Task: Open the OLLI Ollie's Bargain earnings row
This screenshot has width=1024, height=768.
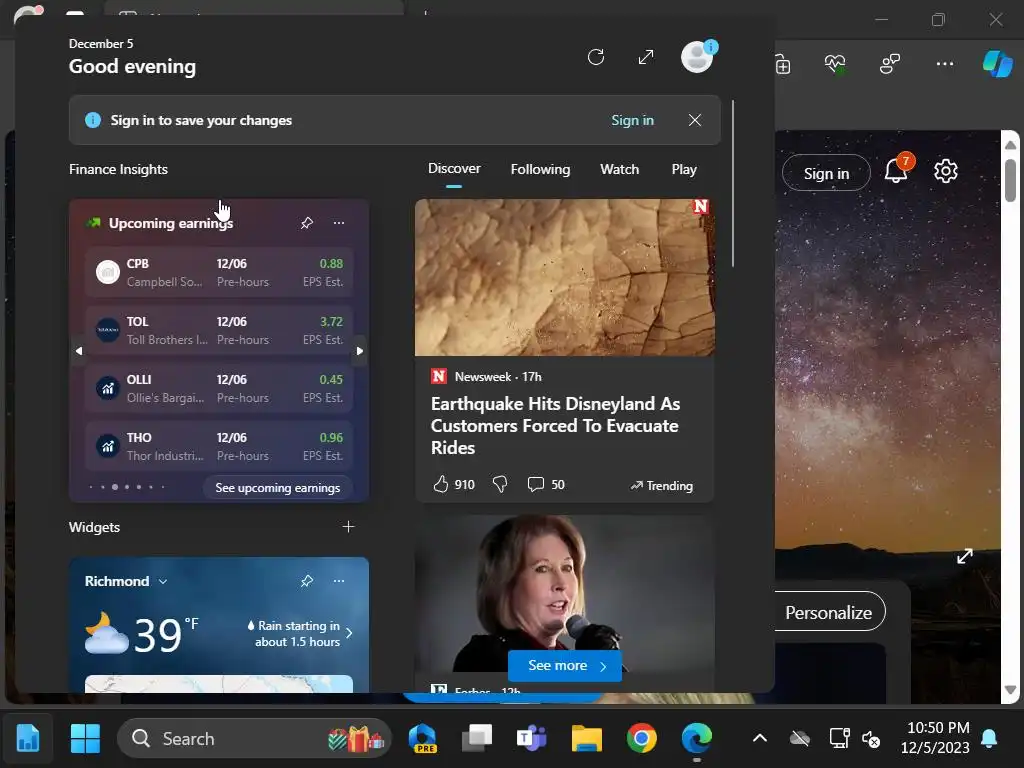Action: coord(219,389)
